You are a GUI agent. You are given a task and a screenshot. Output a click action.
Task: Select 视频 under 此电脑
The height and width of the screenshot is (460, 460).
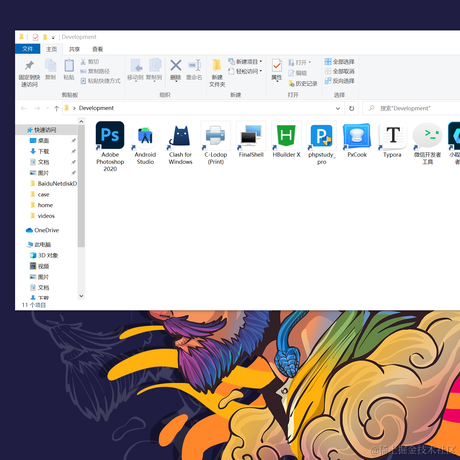tap(40, 266)
